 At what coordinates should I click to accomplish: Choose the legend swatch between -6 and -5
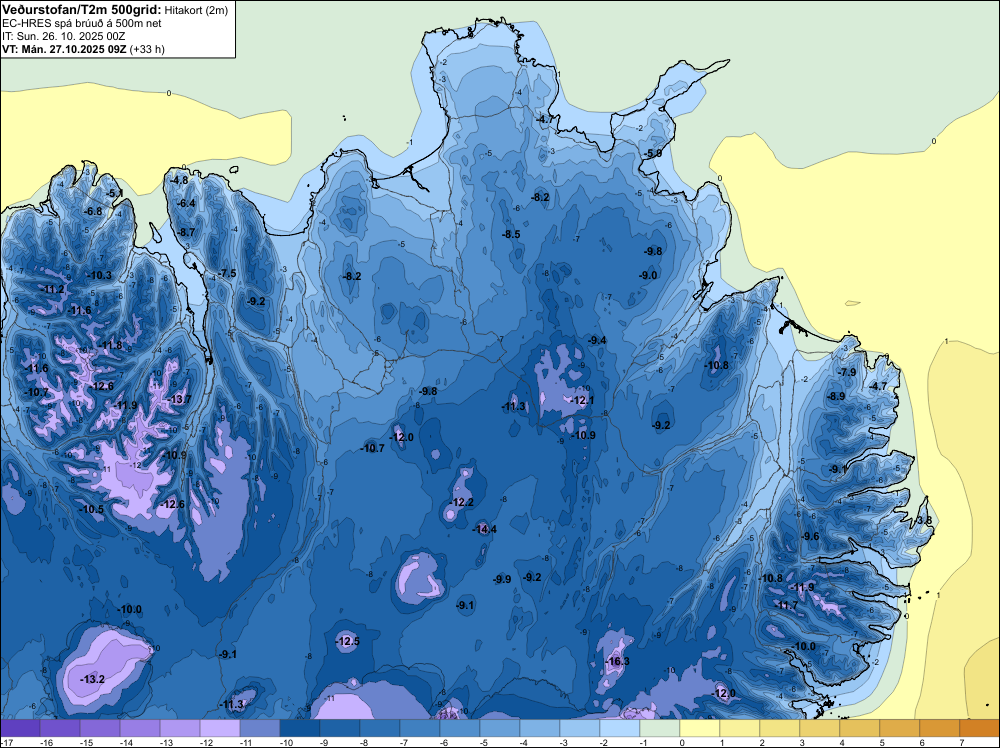[460, 728]
